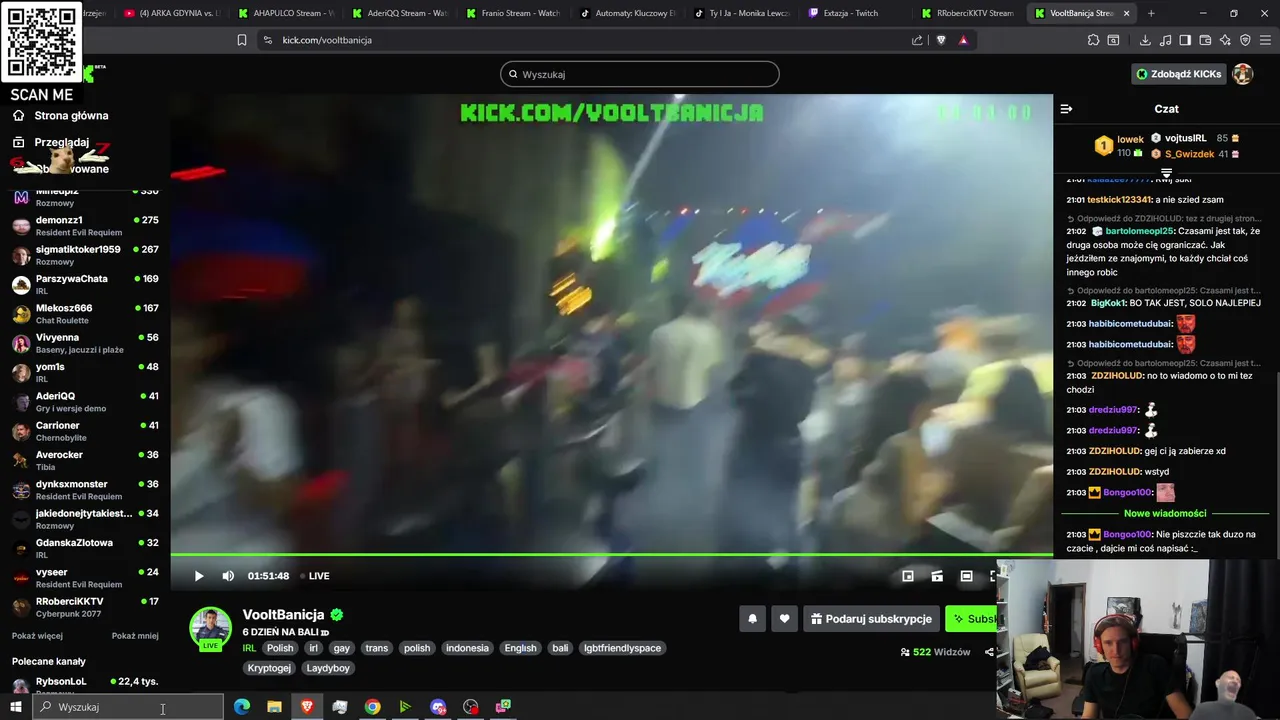Bookmark this page icon in address bar
Screen dimensions: 1280x720
pyautogui.click(x=242, y=40)
